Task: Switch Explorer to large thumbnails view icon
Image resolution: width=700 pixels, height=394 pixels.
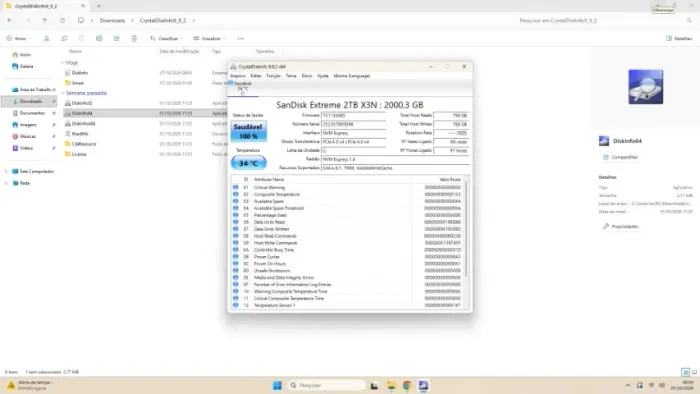Action: pos(694,372)
